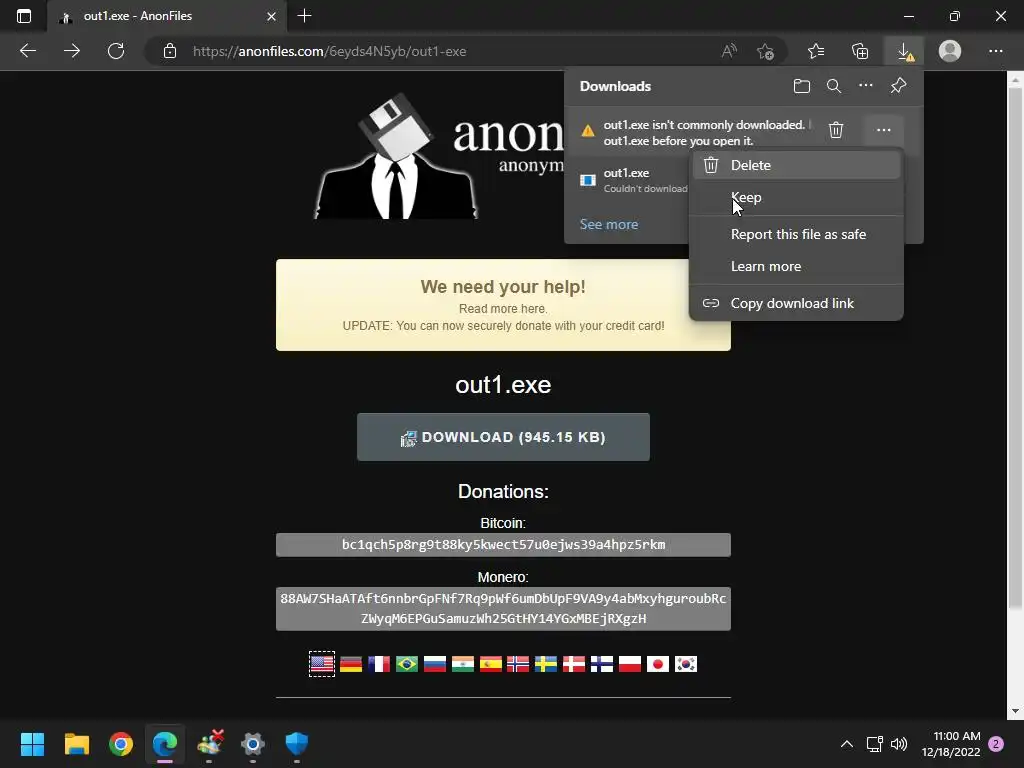Toggle the Downloads toolbar button

pos(905,51)
